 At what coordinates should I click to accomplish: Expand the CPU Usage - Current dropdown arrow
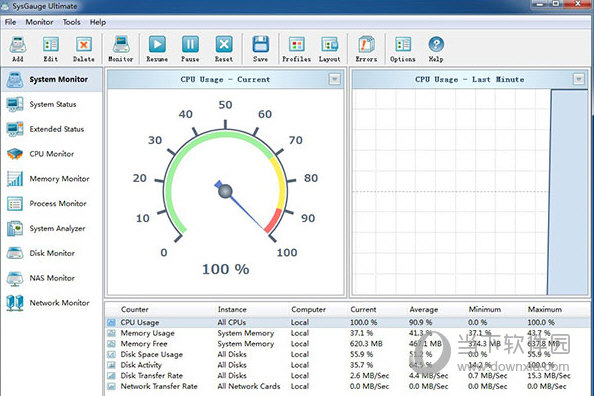coord(334,79)
